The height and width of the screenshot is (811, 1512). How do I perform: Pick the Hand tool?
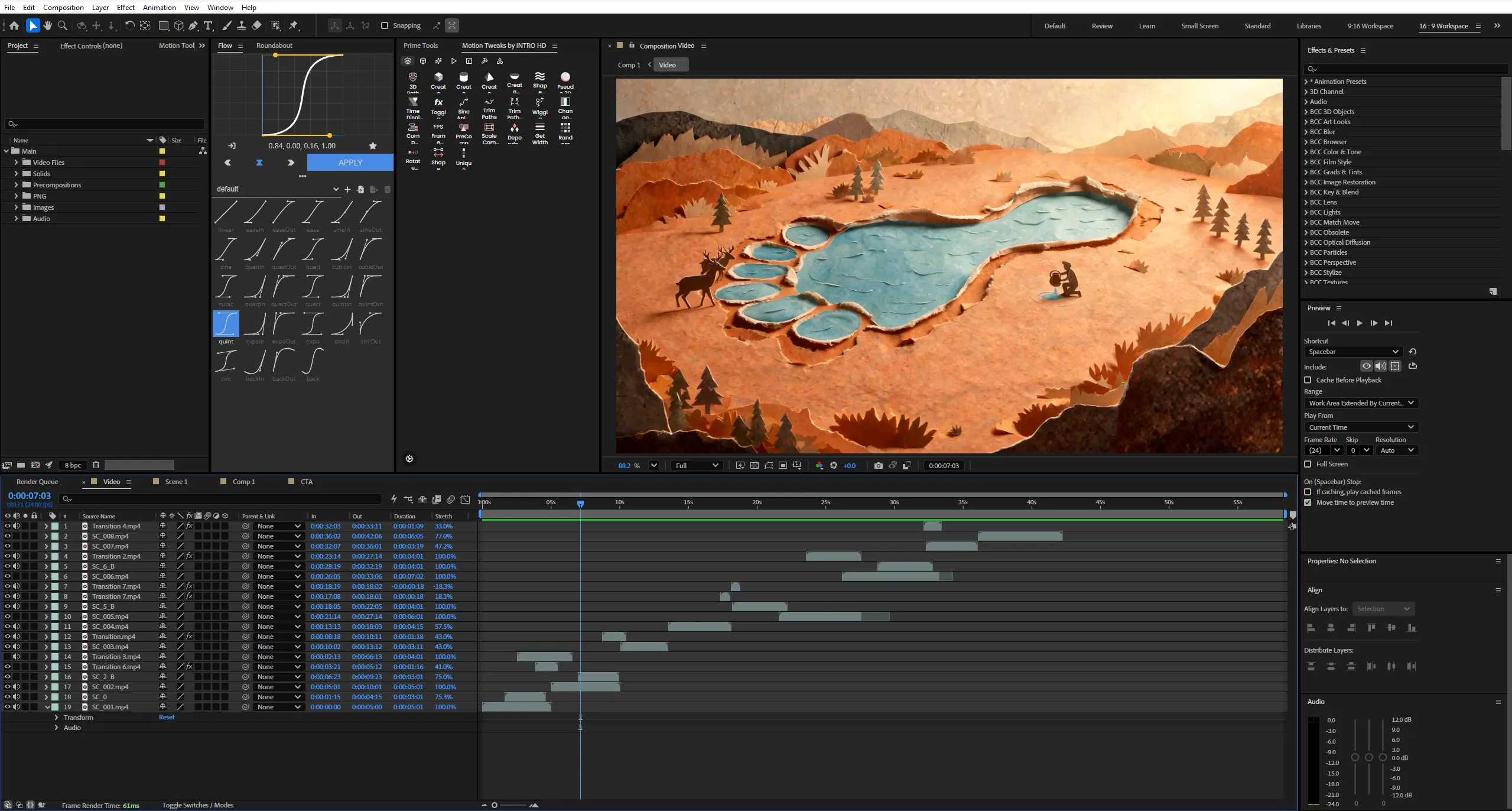(47, 25)
